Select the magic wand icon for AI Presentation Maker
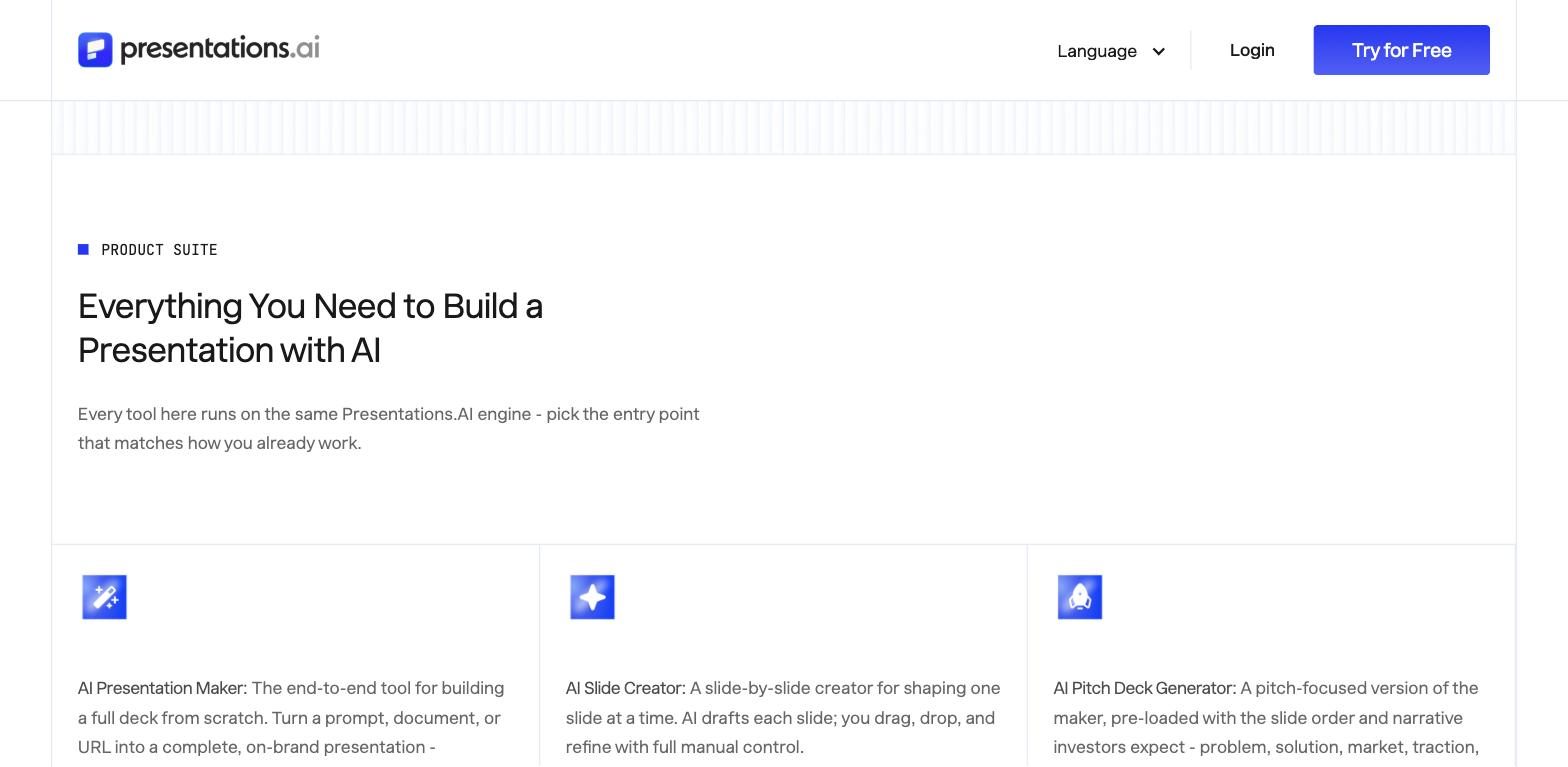The image size is (1568, 767). [x=104, y=597]
